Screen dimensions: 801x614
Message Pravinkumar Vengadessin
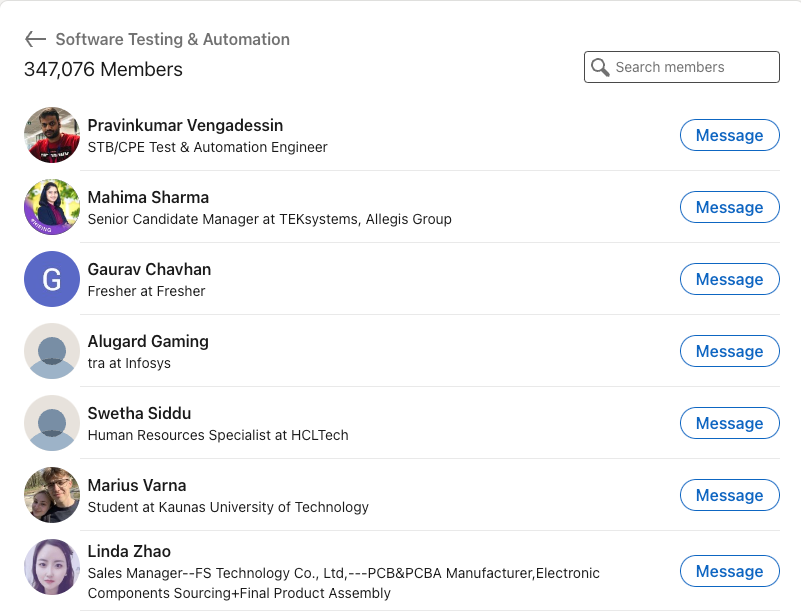[729, 135]
